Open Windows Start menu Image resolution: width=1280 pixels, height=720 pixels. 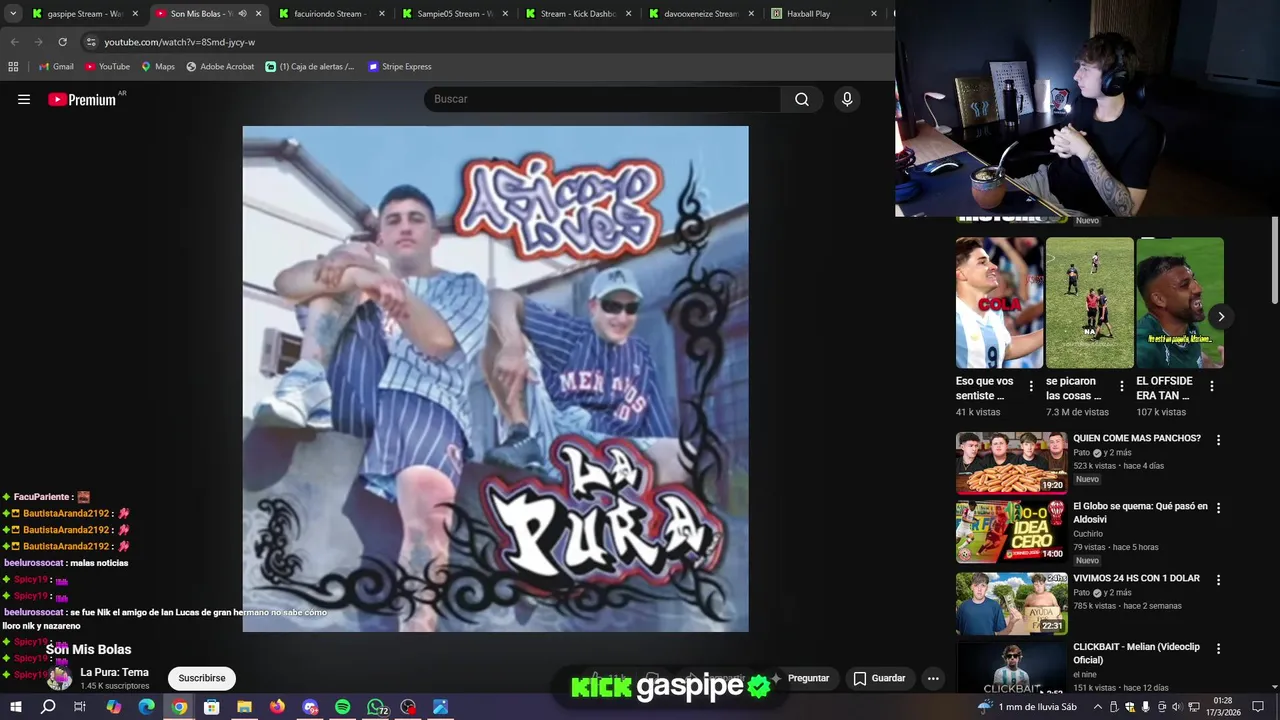(x=15, y=707)
